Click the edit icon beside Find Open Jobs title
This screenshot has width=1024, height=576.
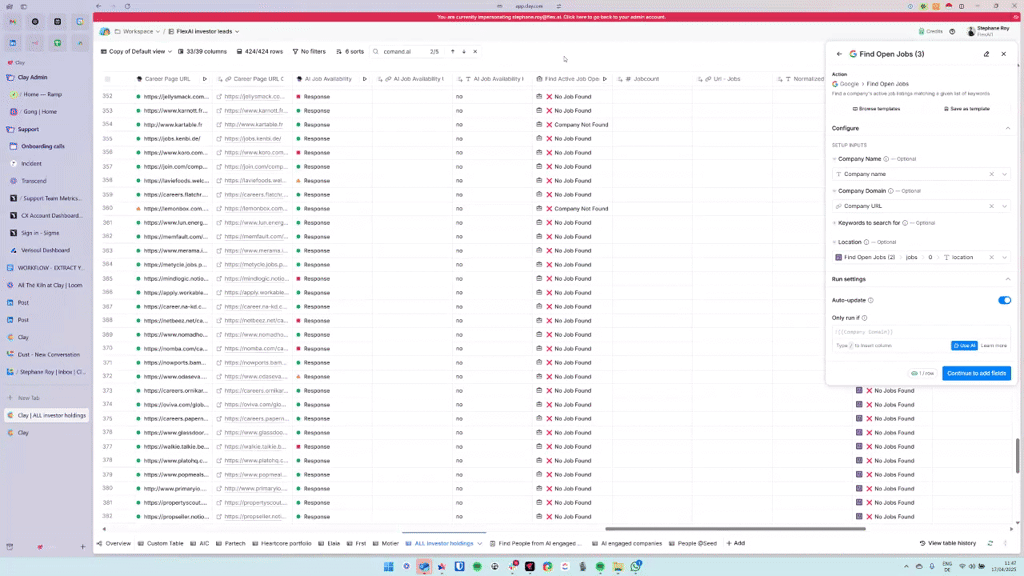coord(986,54)
